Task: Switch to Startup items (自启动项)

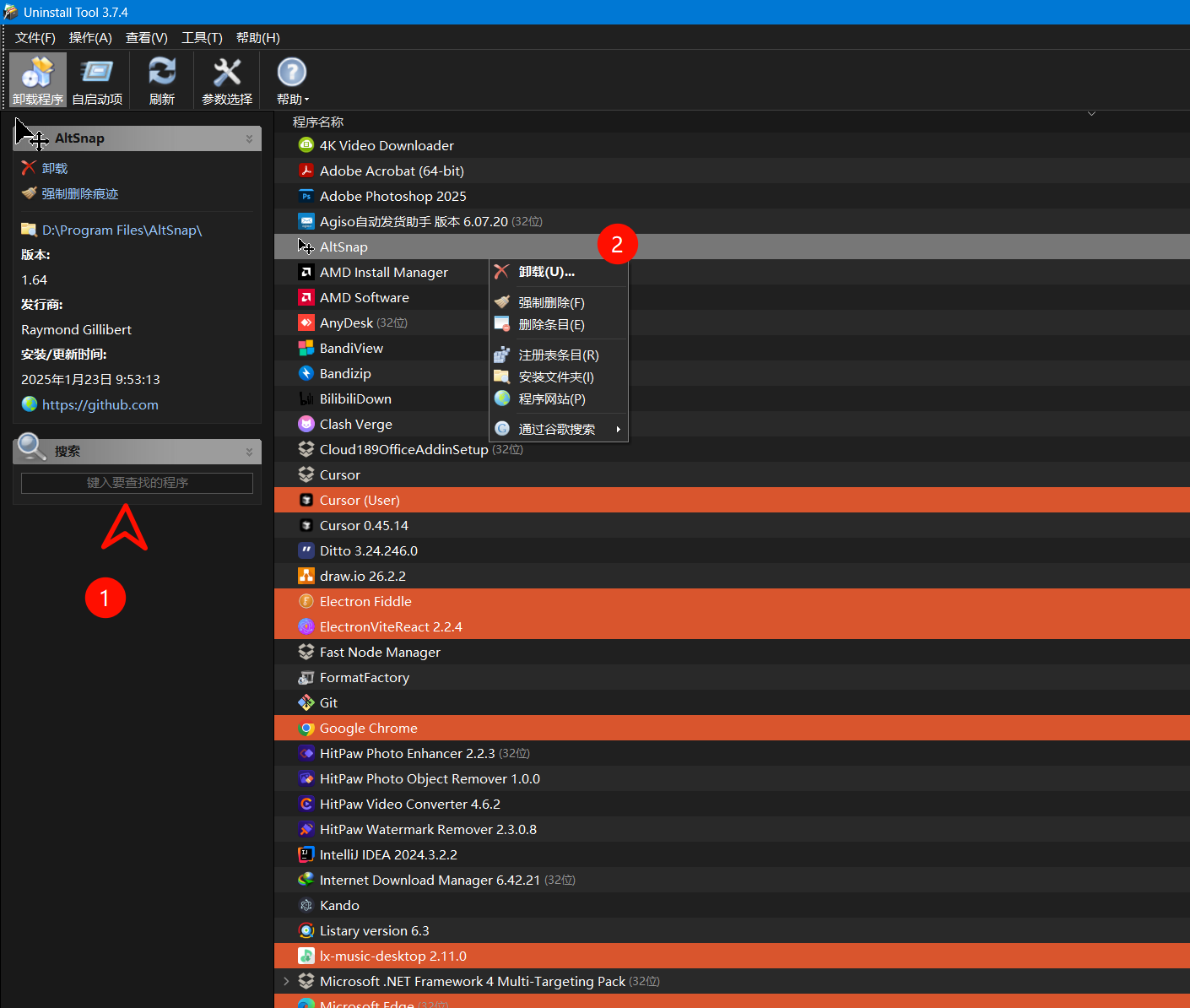Action: pyautogui.click(x=97, y=80)
